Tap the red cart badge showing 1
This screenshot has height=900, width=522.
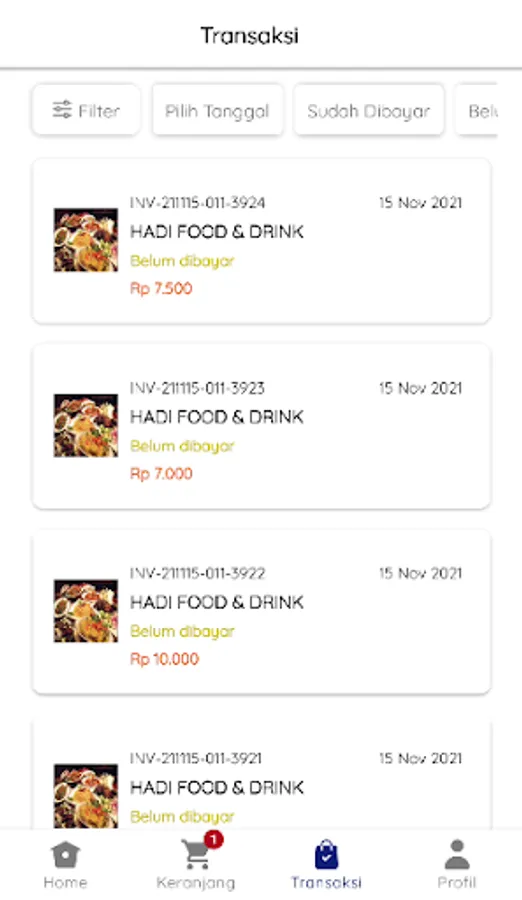214,840
